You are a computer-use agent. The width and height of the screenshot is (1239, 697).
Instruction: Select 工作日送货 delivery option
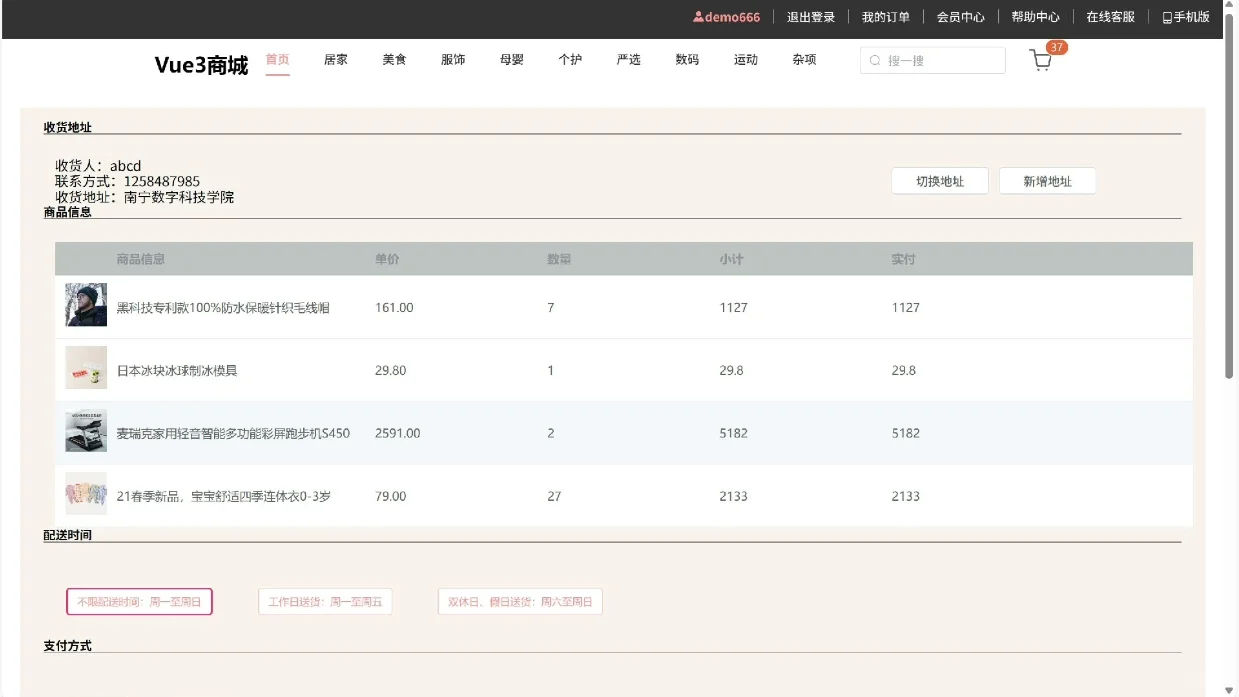tap(325, 601)
